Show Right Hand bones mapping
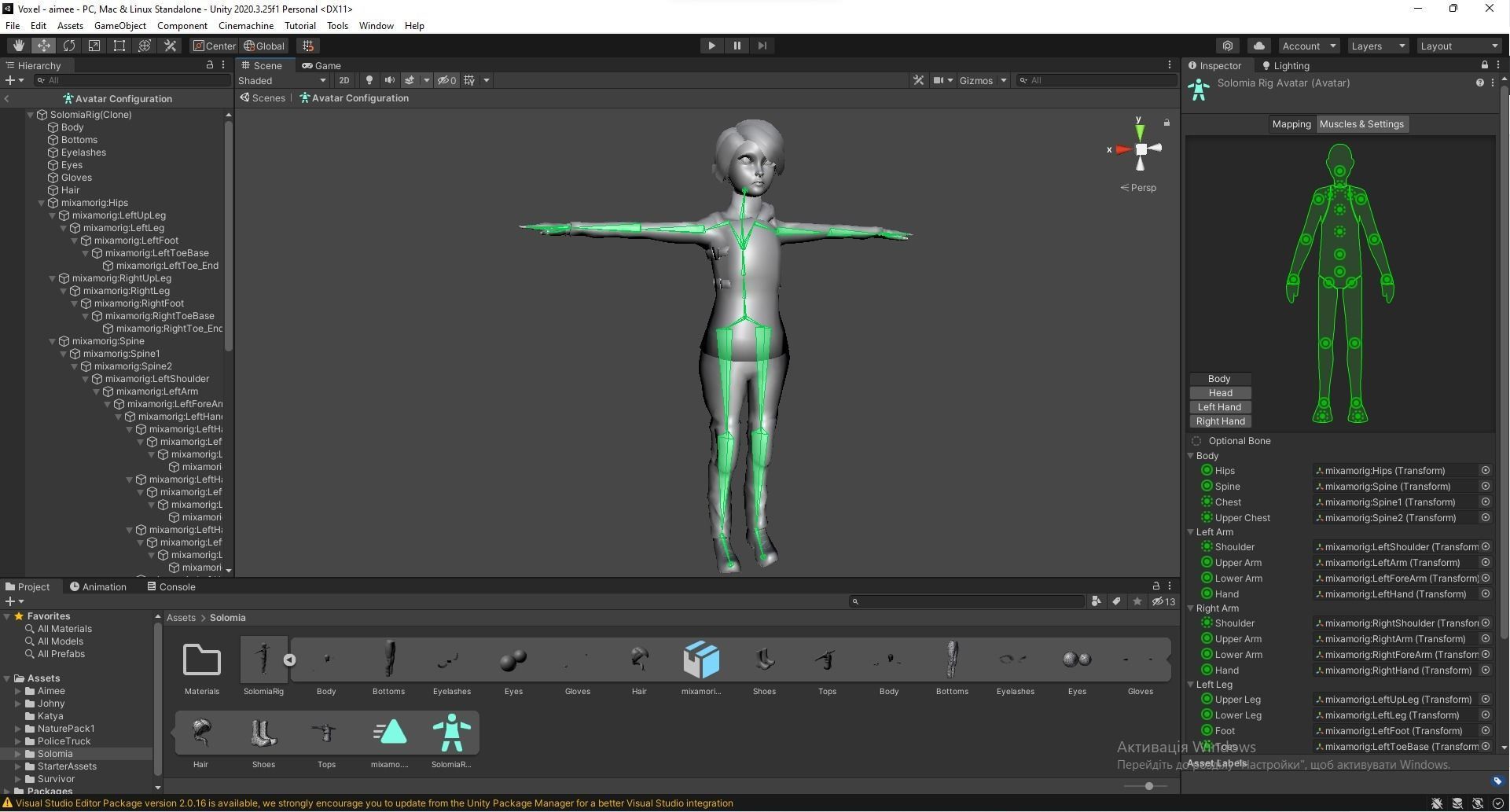Screen dimensions: 1510x812 click(x=1220, y=421)
